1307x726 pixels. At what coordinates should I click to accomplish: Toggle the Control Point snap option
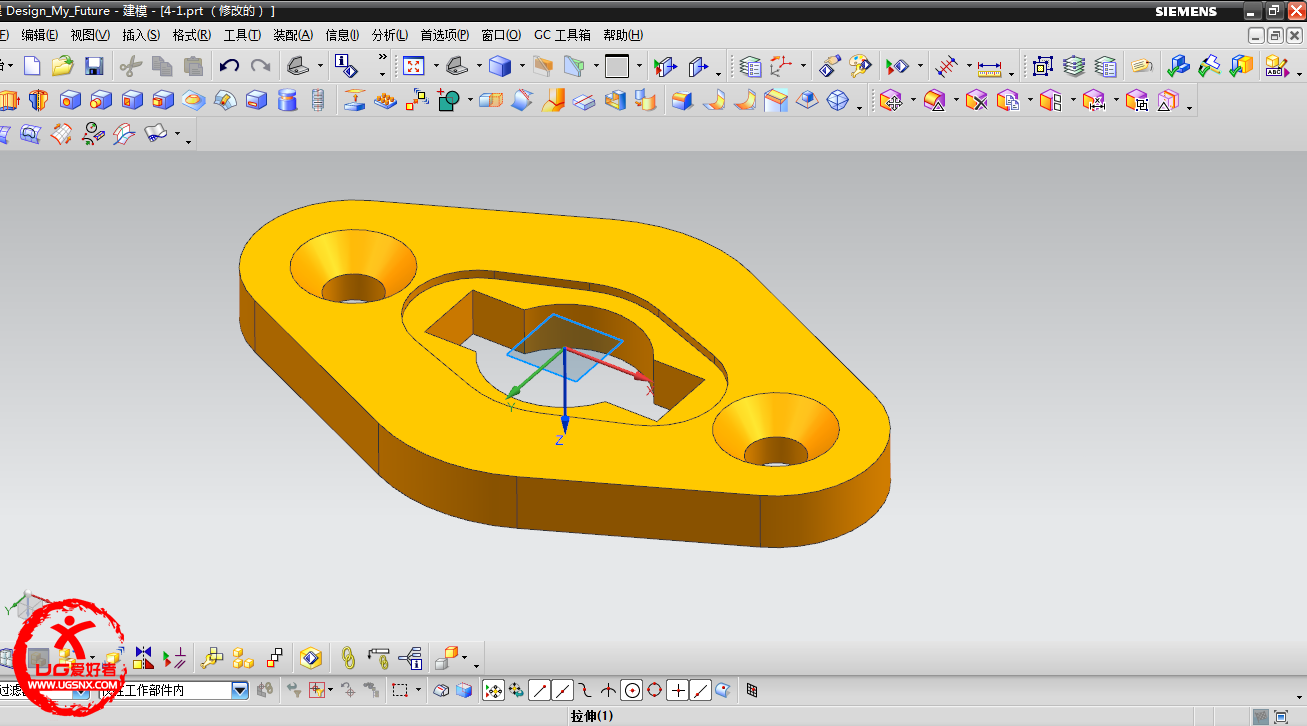(x=585, y=690)
